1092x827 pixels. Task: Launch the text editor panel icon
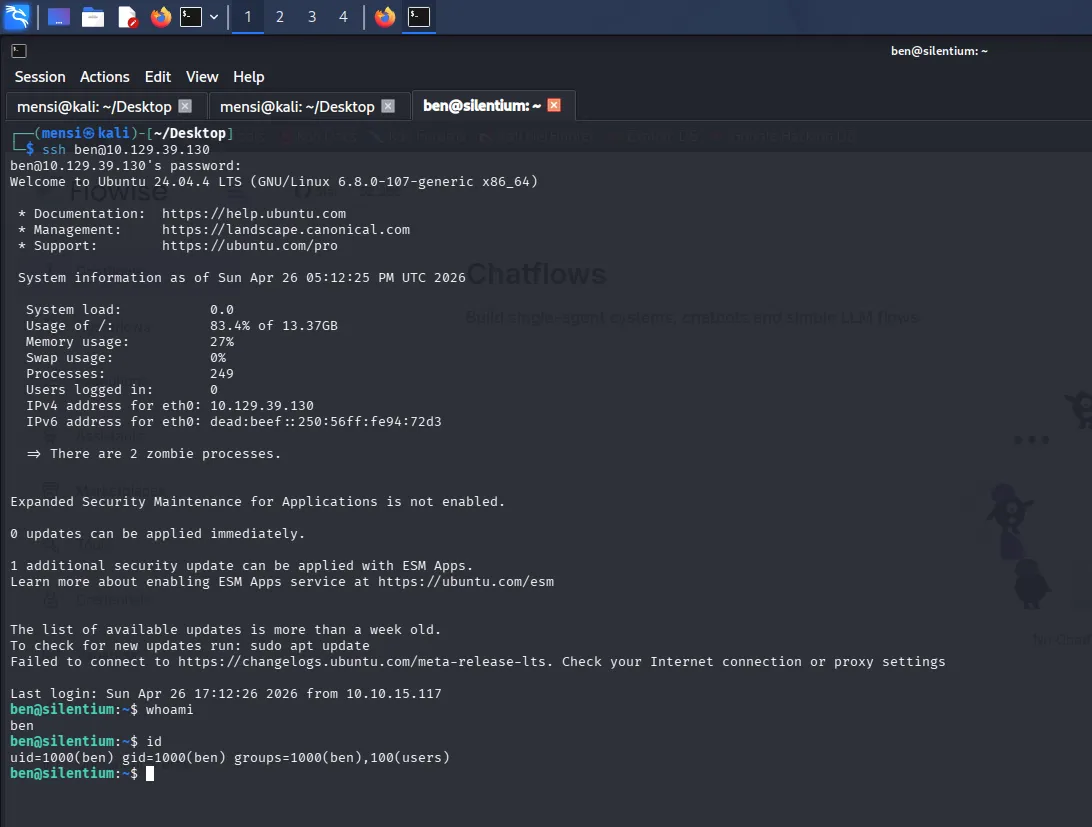127,17
